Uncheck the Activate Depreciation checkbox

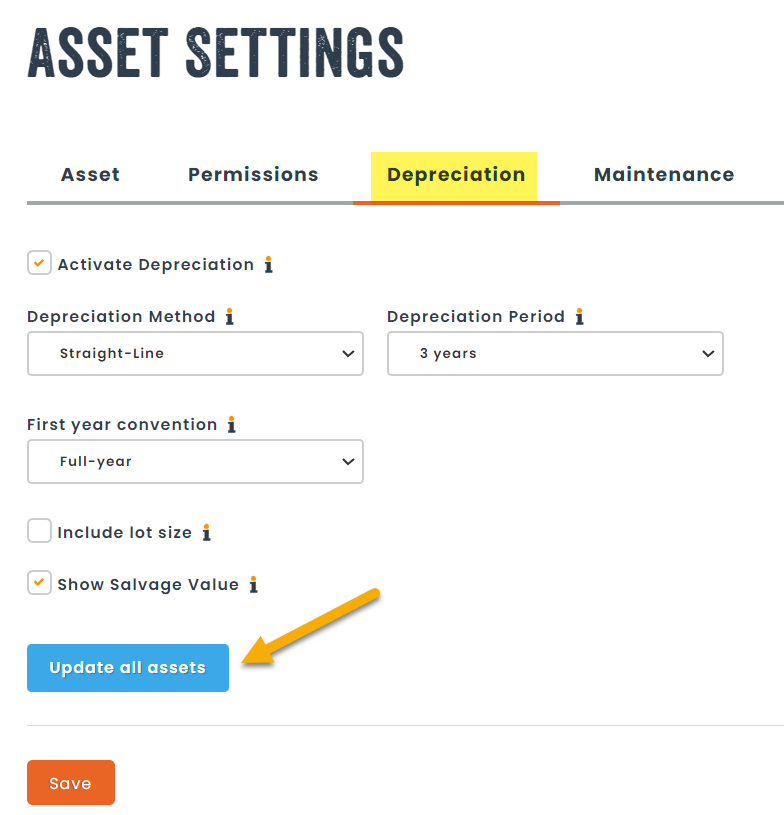39,263
